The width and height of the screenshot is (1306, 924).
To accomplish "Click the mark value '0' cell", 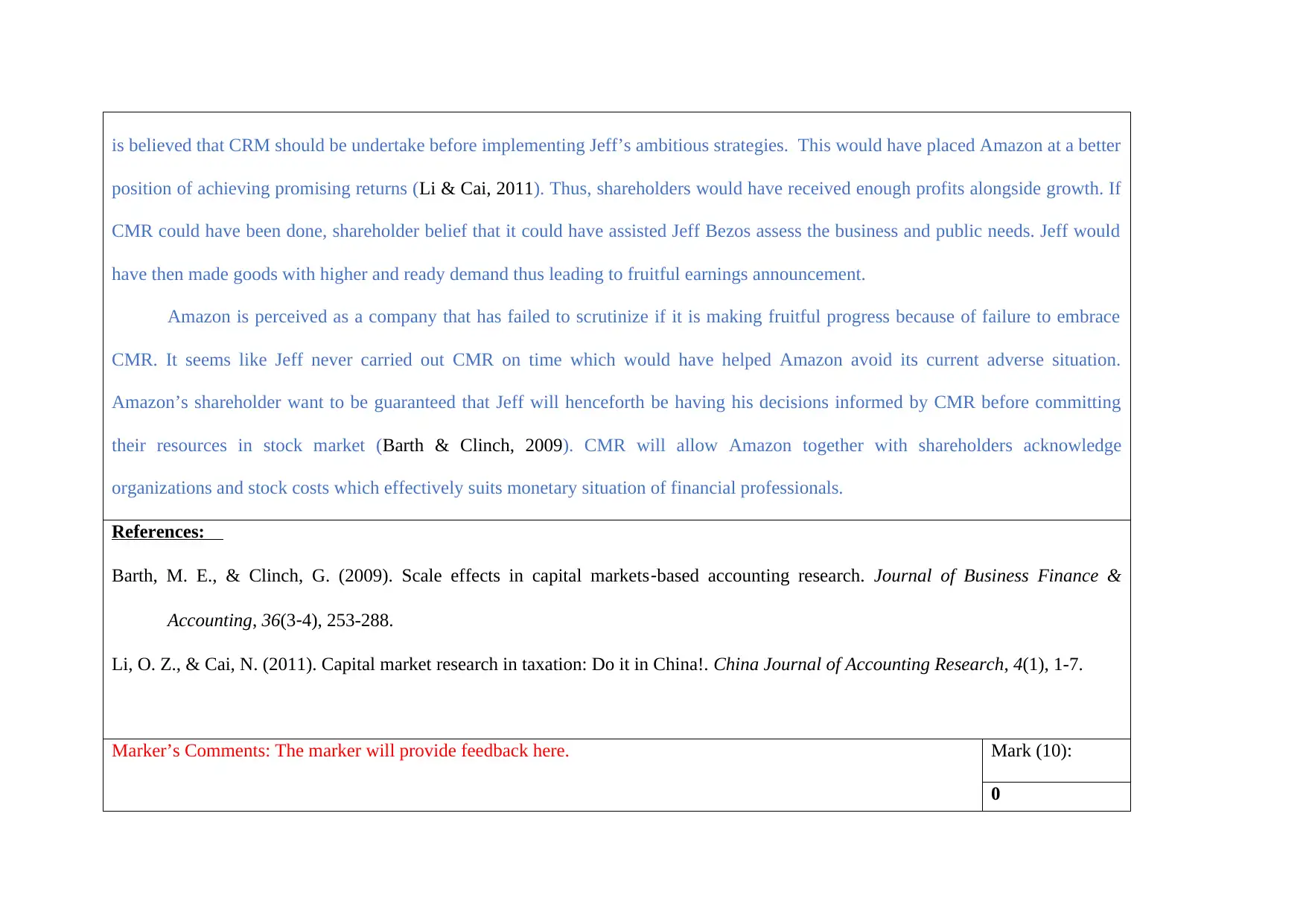I will [1056, 796].
